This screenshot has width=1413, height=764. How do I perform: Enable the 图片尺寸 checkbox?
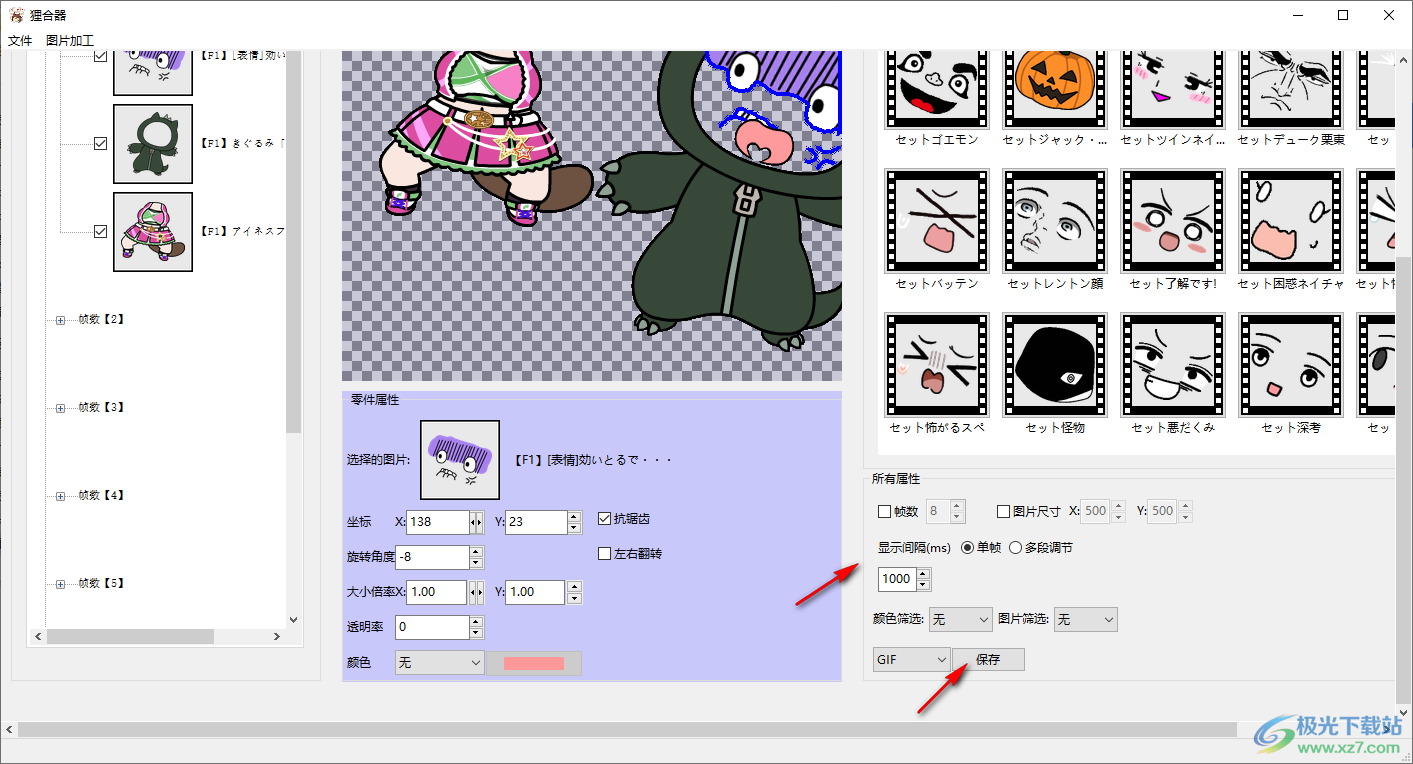pos(1004,511)
